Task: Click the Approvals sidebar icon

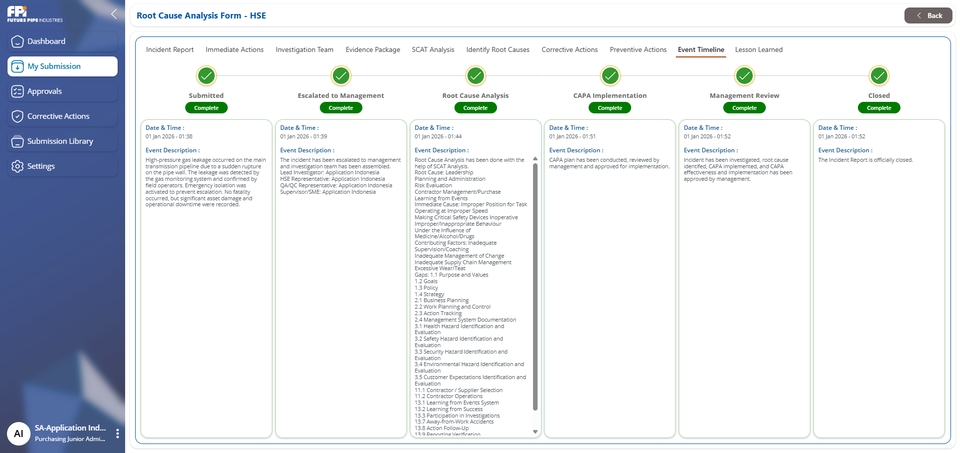Action: (17, 91)
